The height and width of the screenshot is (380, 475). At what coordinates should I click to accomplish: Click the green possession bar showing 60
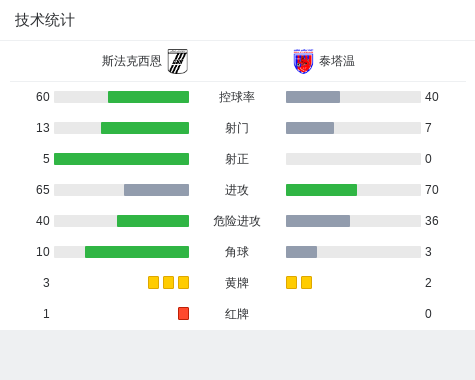click(x=148, y=97)
